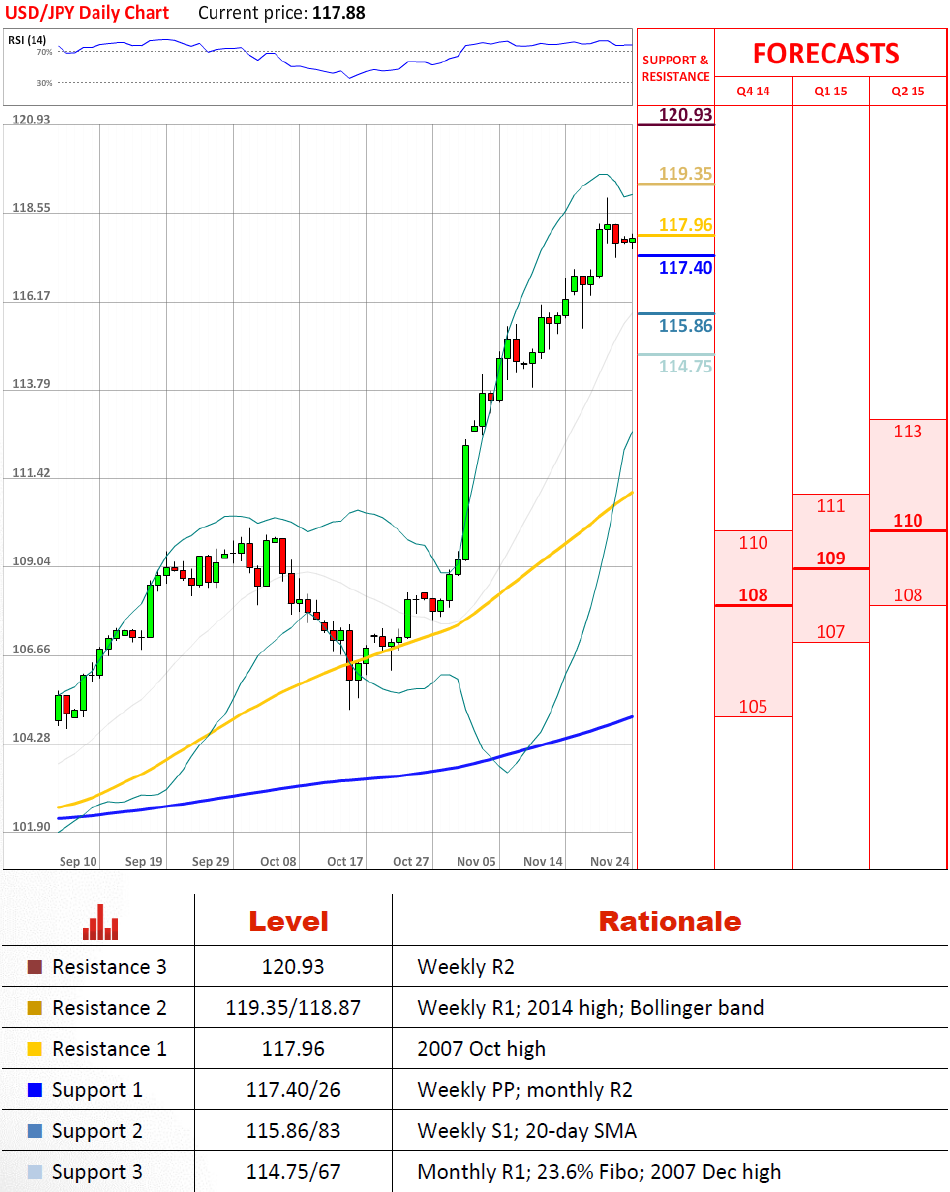Click the Resistance 3 dark red color swatch
950x1192 pixels.
(x=34, y=967)
